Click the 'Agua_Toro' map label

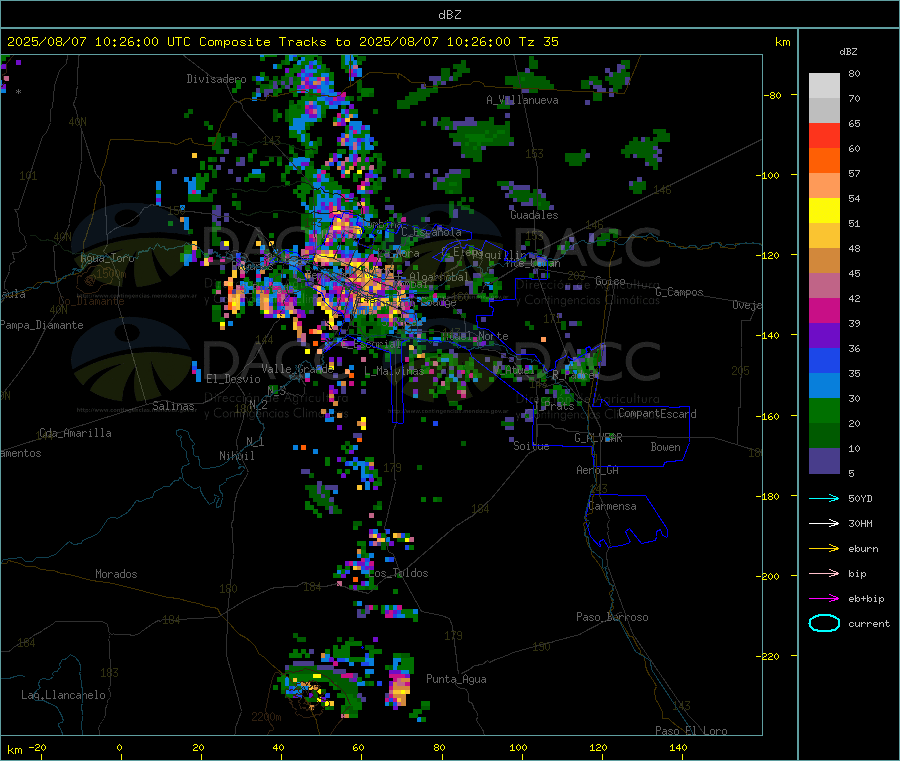[x=107, y=258]
